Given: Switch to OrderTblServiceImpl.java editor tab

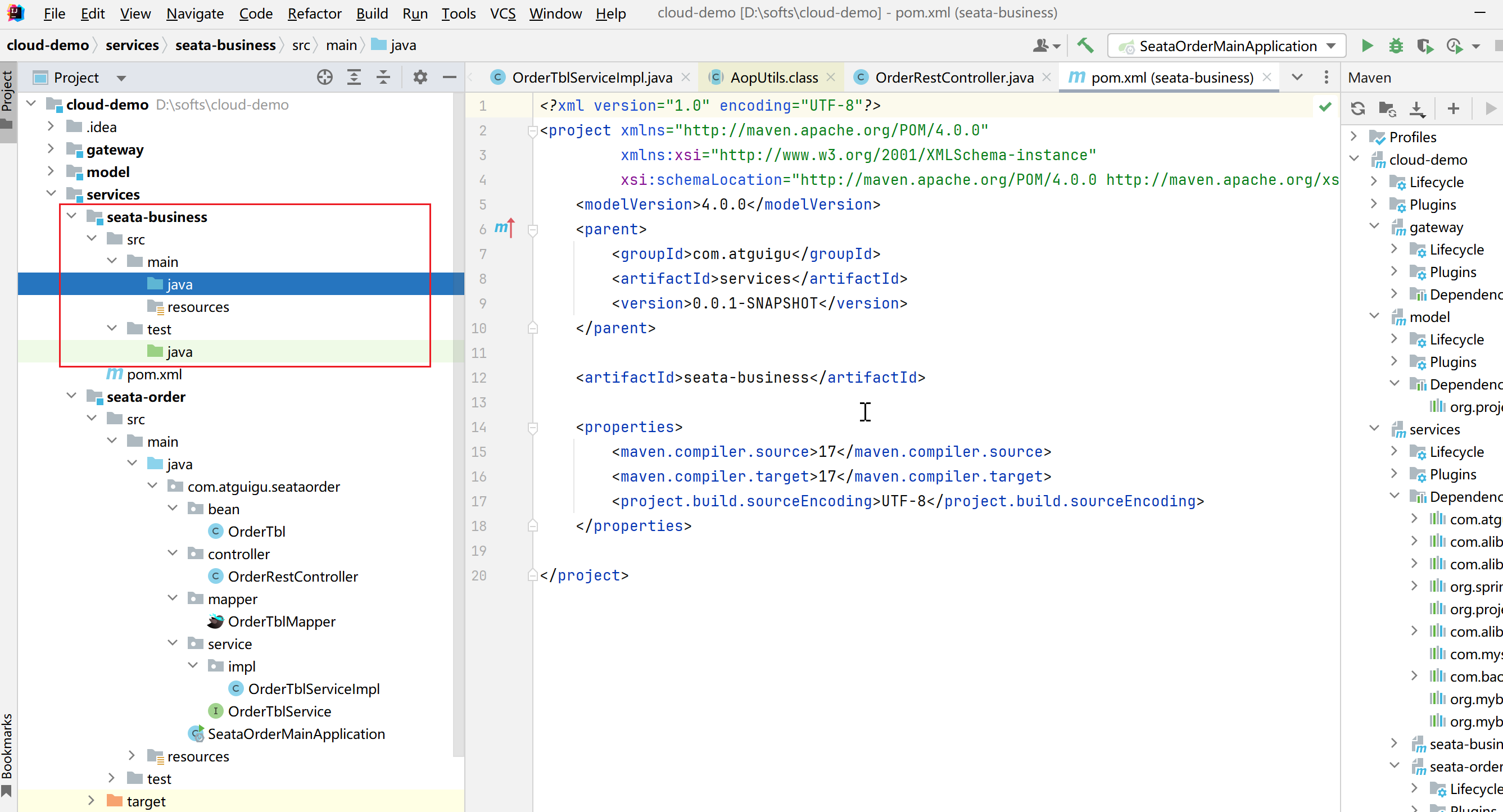Looking at the screenshot, I should tap(592, 77).
